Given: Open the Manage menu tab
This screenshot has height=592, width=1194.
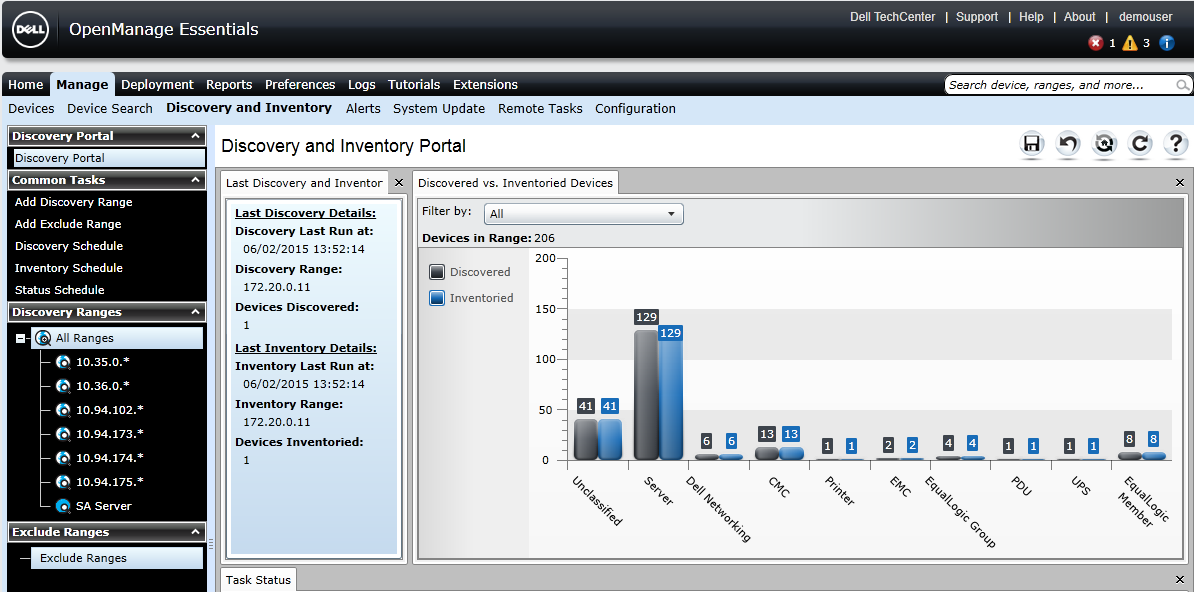Looking at the screenshot, I should pyautogui.click(x=82, y=85).
